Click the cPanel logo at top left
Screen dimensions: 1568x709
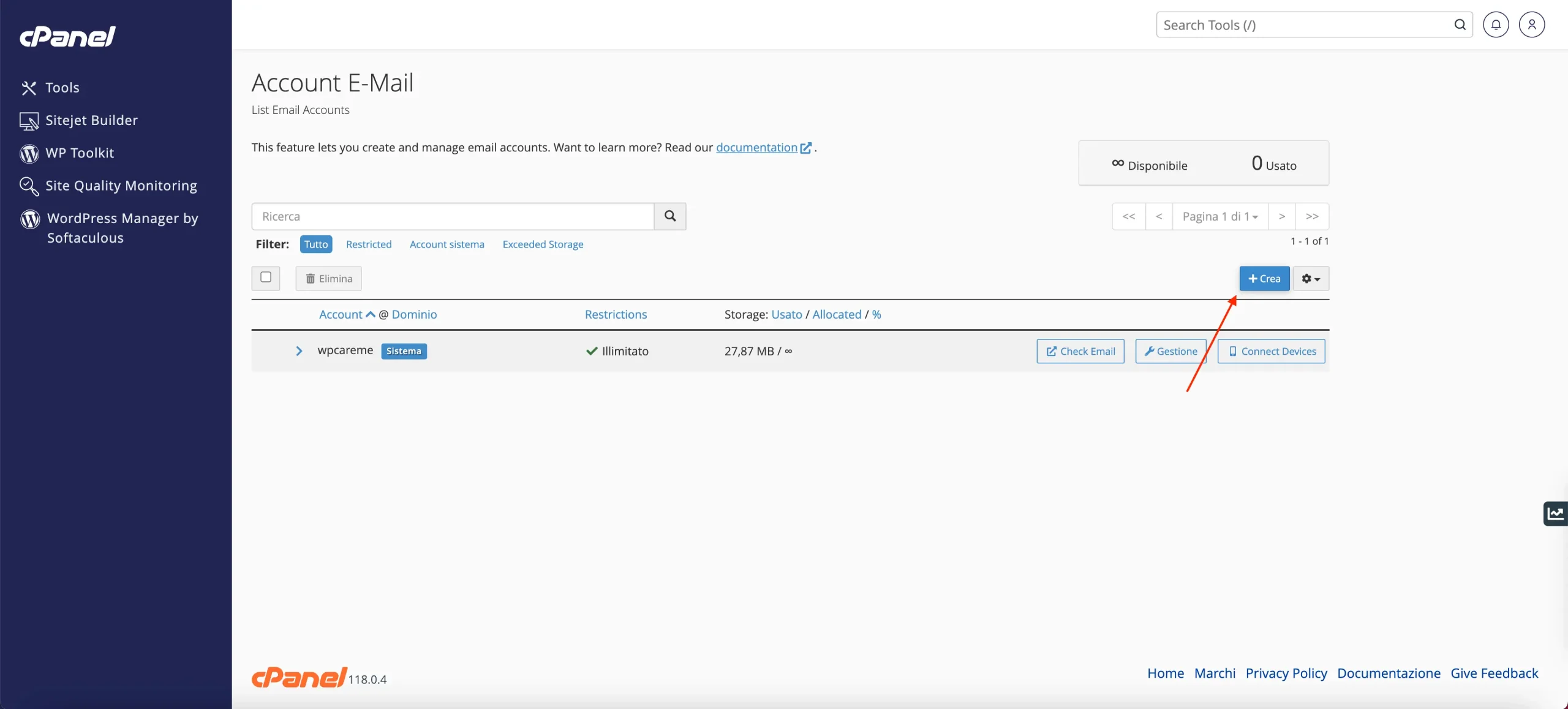[x=67, y=37]
